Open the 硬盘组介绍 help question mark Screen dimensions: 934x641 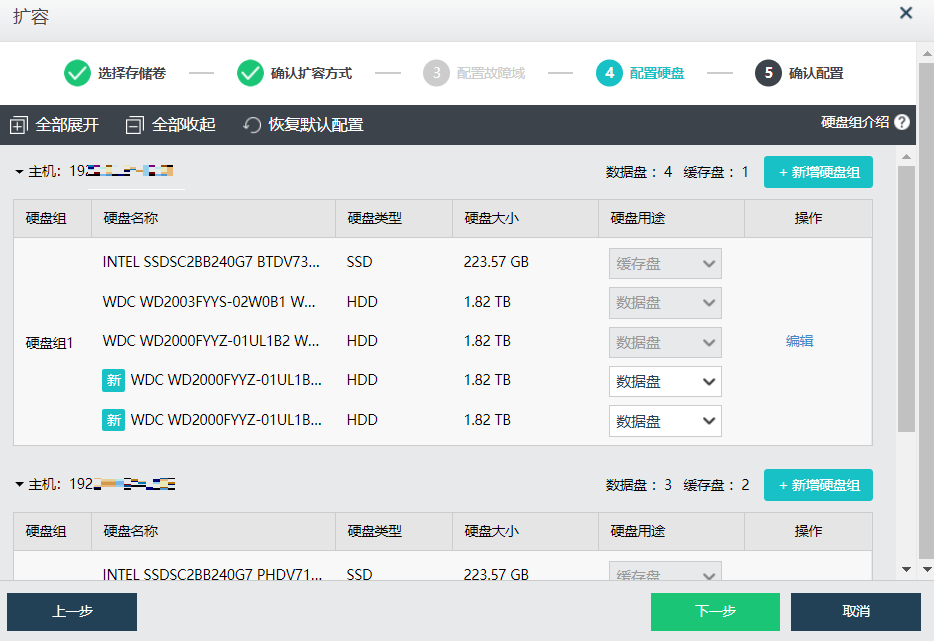click(x=902, y=122)
